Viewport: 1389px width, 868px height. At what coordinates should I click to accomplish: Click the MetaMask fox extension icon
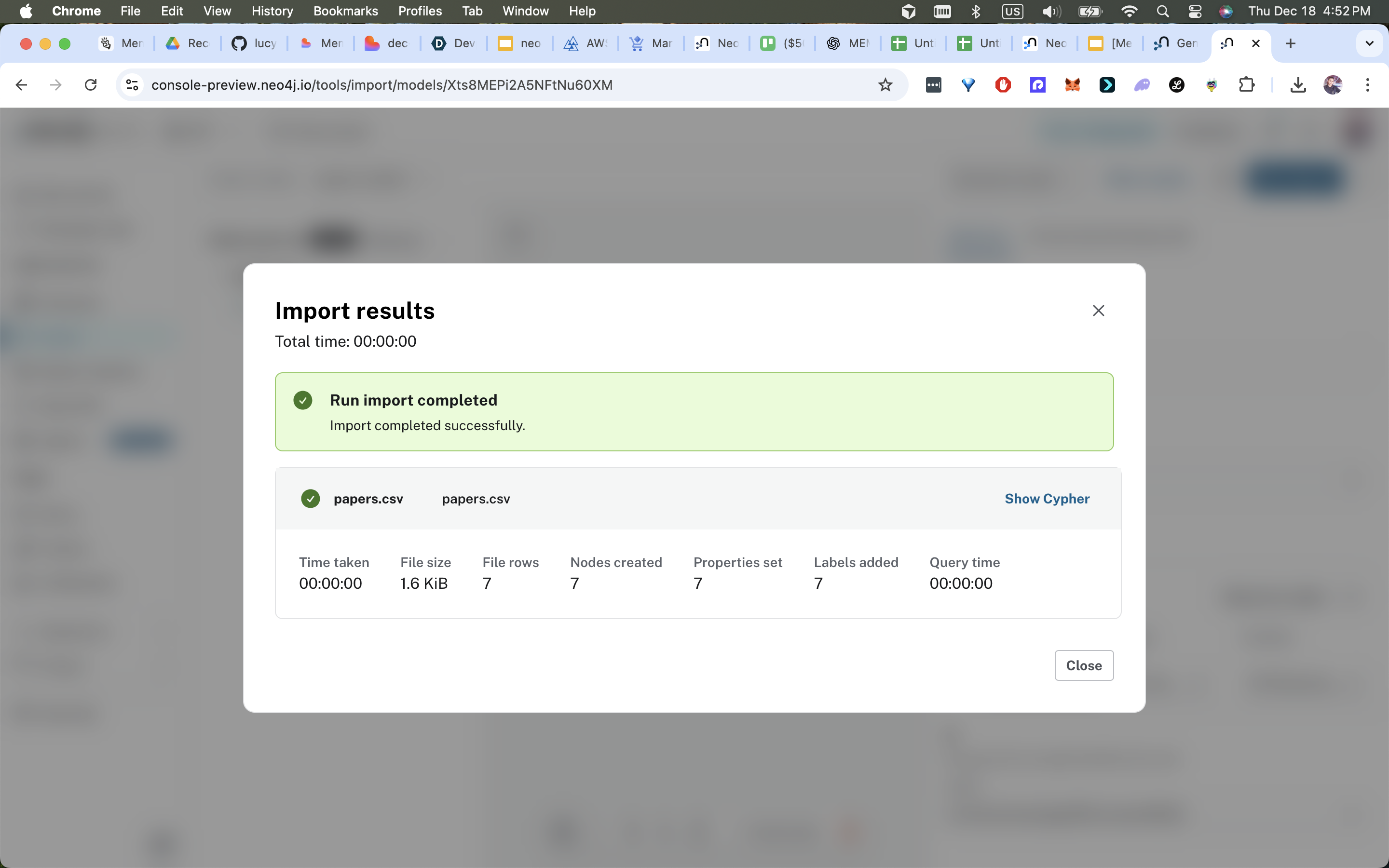click(x=1072, y=85)
